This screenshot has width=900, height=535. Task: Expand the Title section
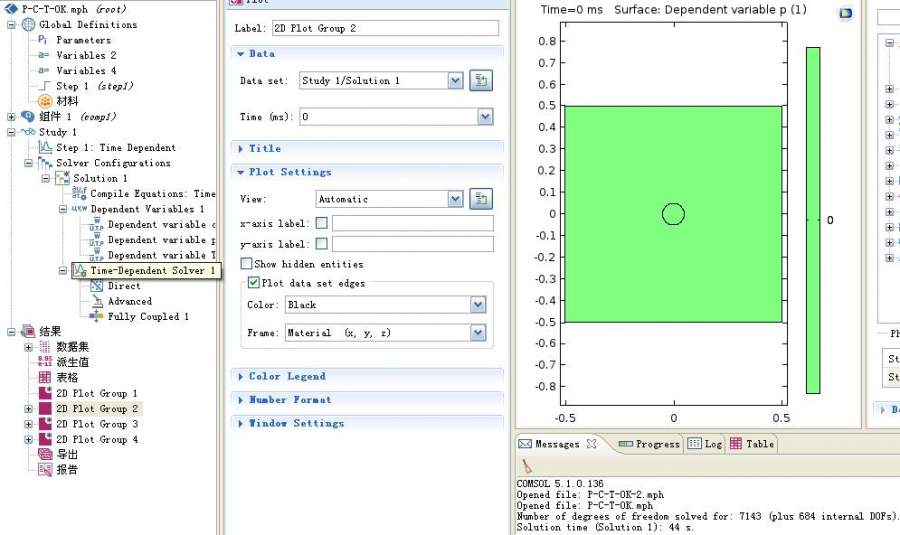tap(240, 149)
